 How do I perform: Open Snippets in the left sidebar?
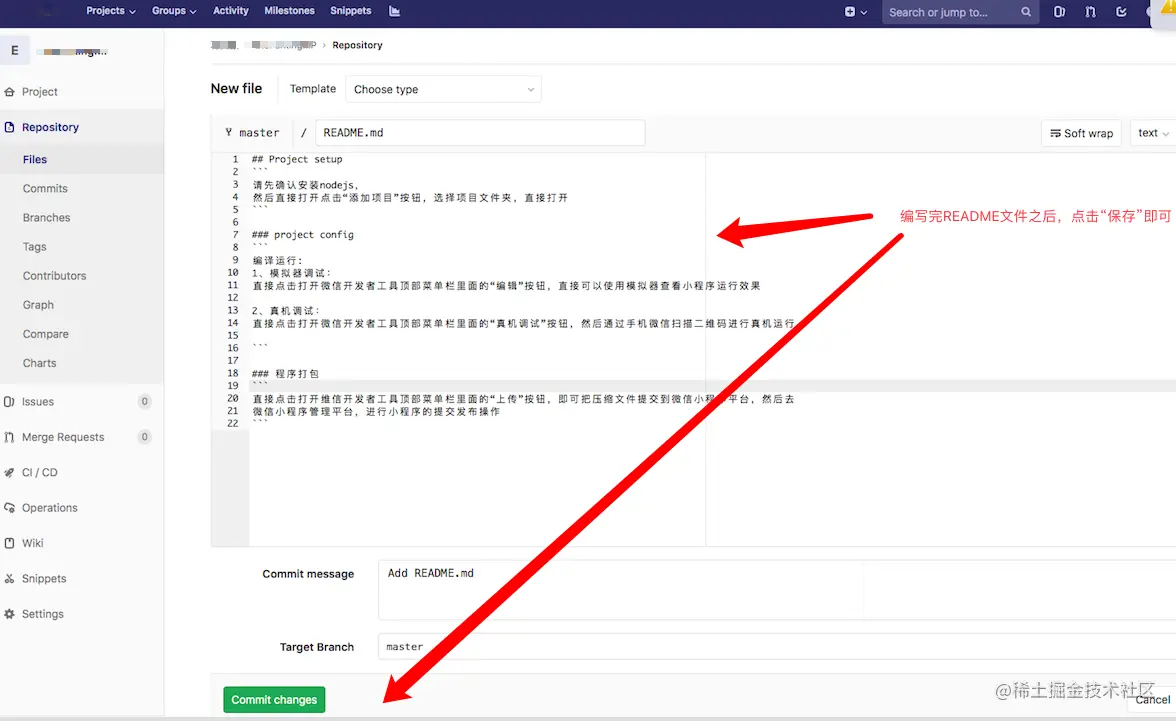coord(44,578)
